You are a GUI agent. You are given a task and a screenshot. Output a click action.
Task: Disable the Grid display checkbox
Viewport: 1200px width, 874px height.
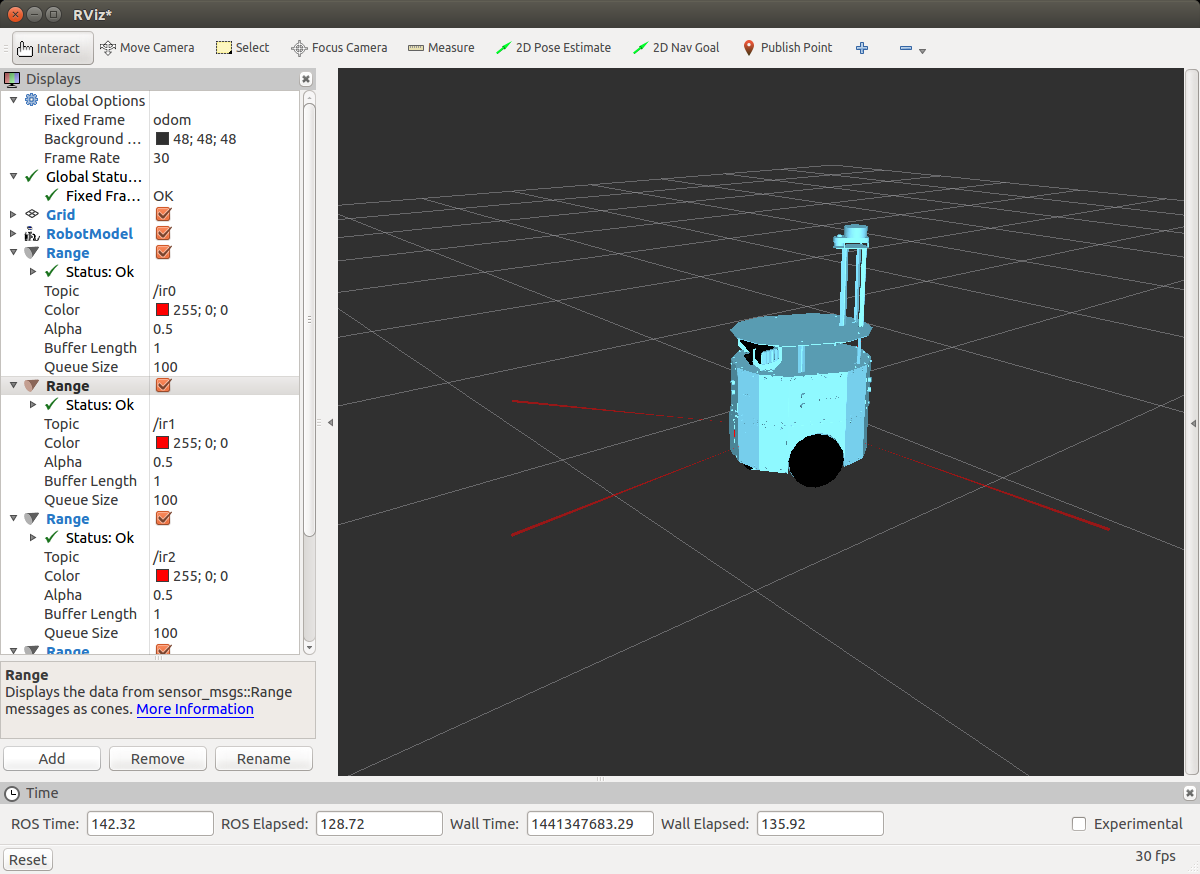(x=164, y=215)
